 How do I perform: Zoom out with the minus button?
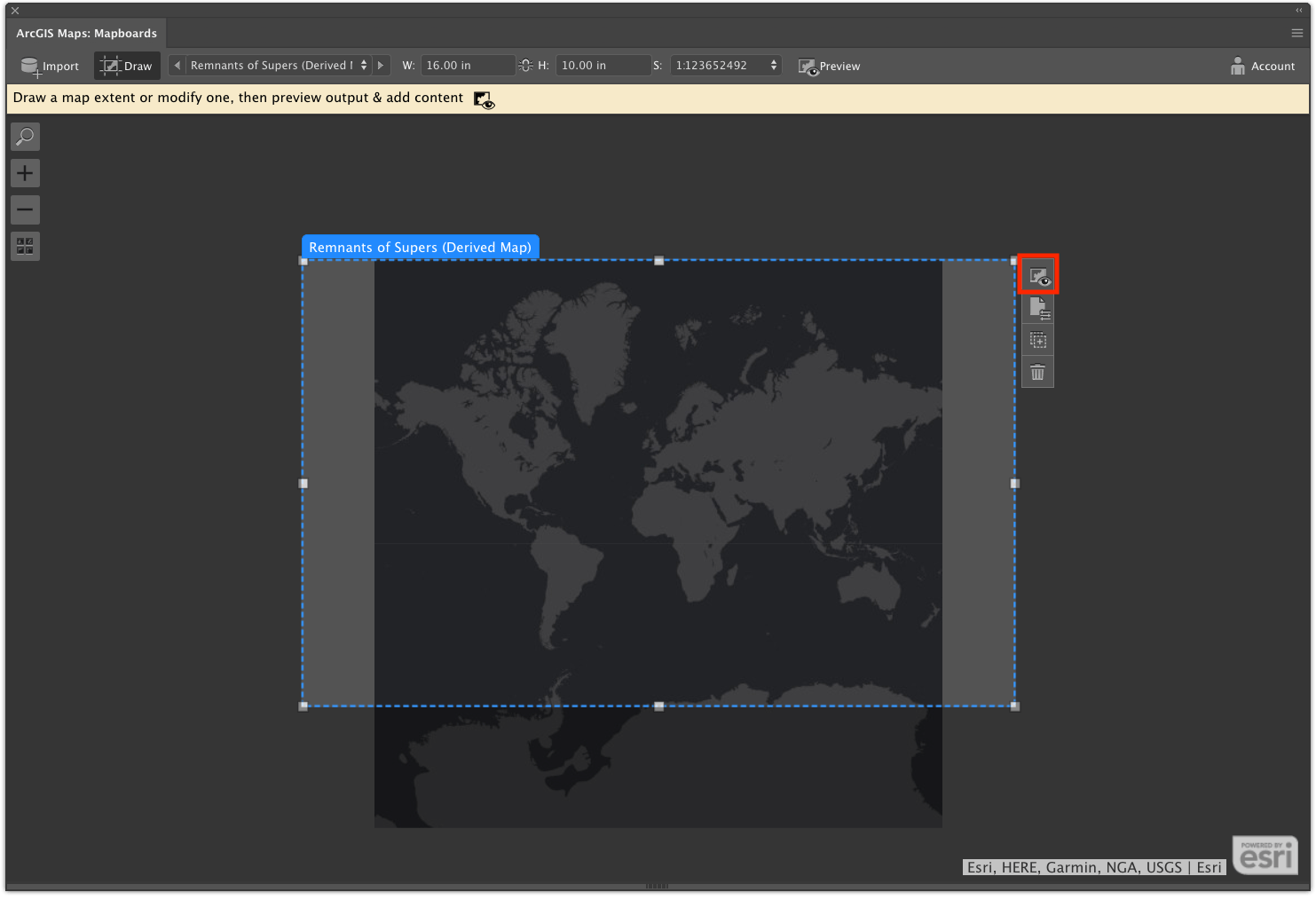click(25, 209)
